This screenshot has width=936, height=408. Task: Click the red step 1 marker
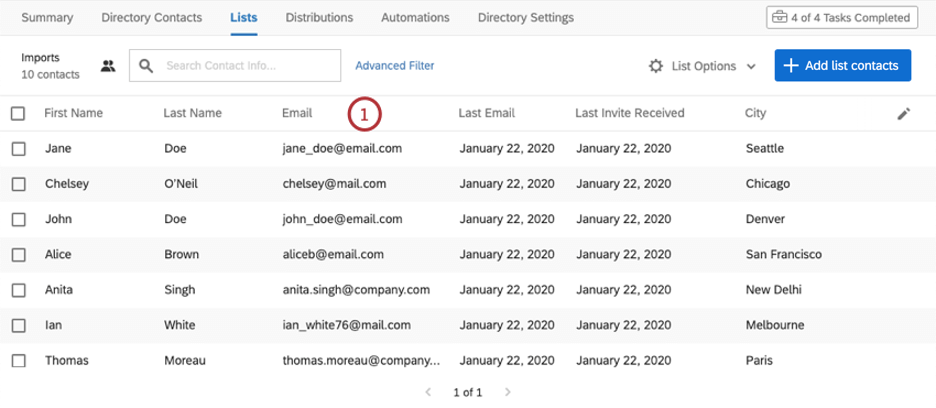tap(364, 115)
